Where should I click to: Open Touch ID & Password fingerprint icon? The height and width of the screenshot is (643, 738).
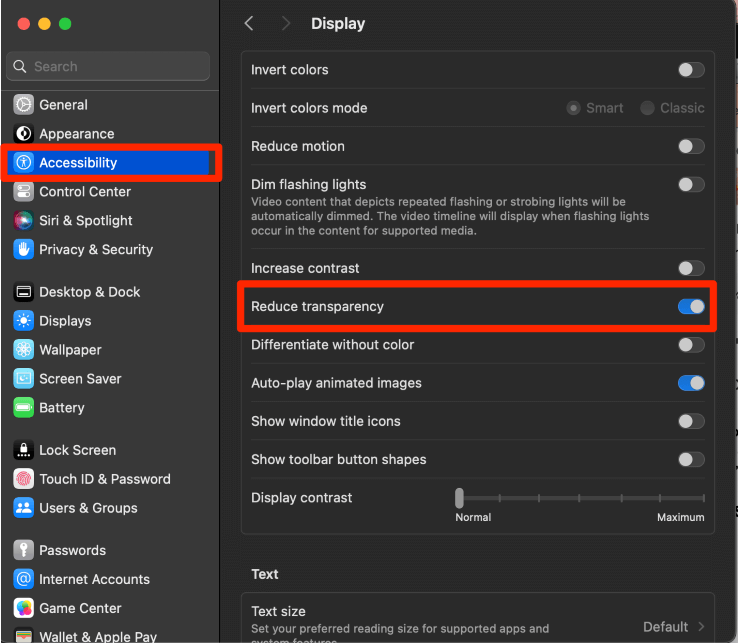[x=24, y=479]
